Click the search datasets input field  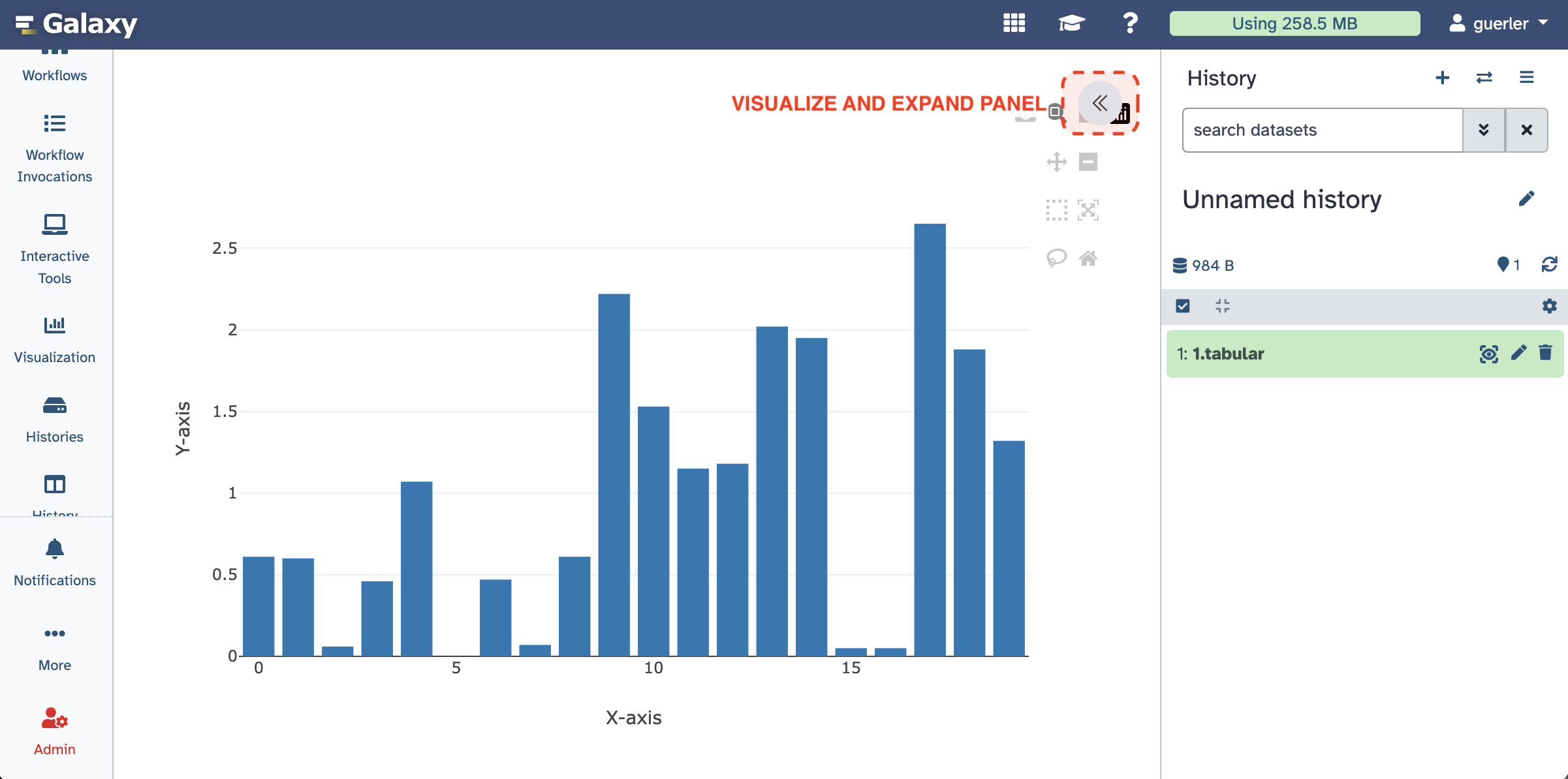pos(1322,130)
